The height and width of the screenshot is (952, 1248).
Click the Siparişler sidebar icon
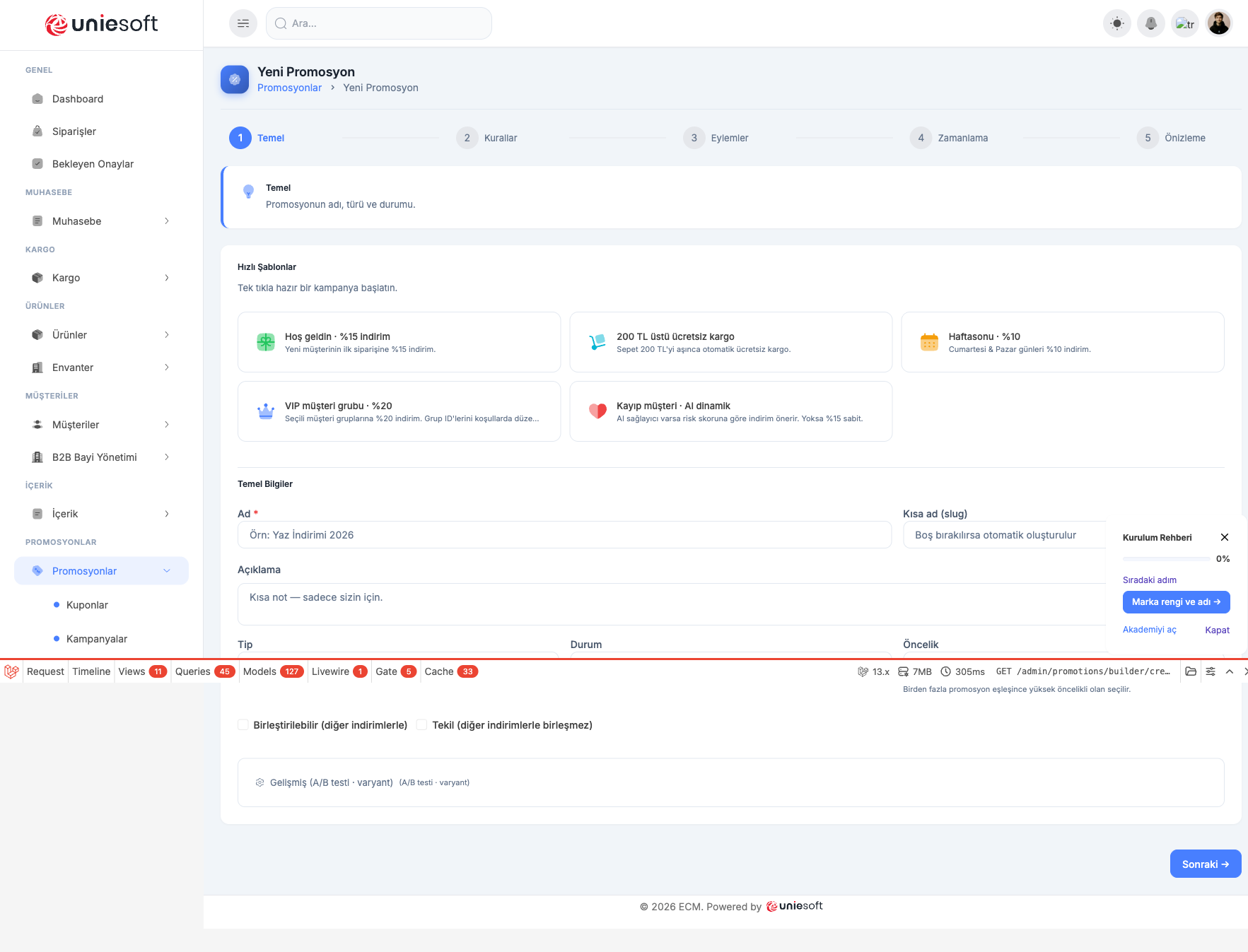point(37,131)
